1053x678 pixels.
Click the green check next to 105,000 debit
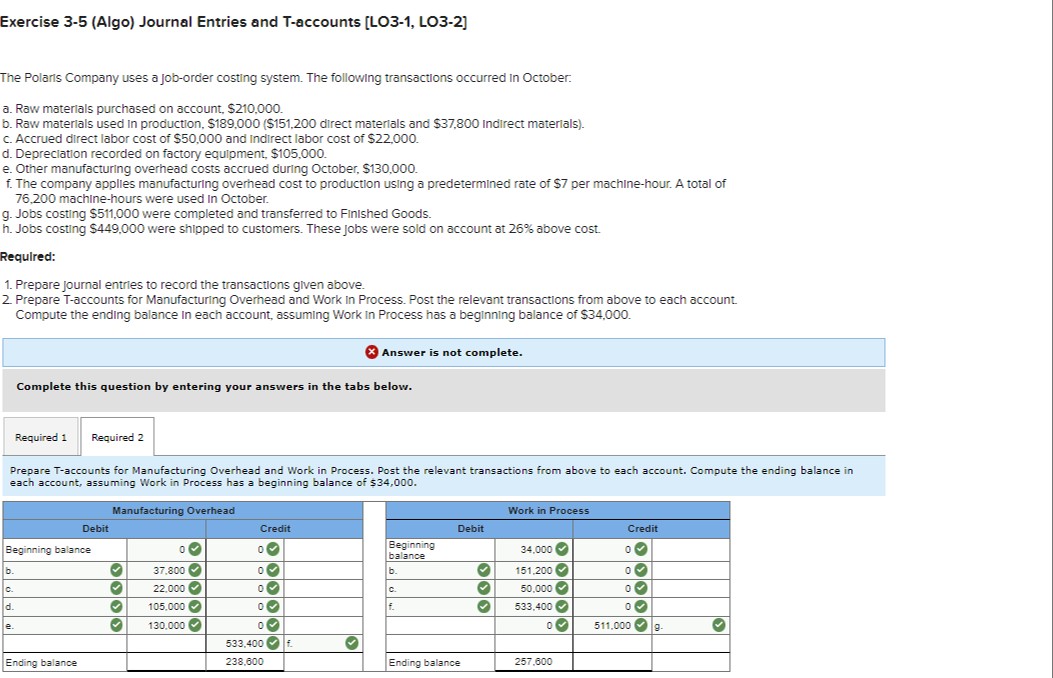[195, 608]
